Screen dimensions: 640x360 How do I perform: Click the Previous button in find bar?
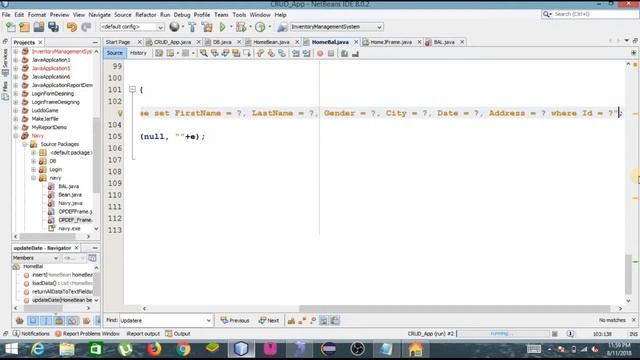(x=235, y=320)
